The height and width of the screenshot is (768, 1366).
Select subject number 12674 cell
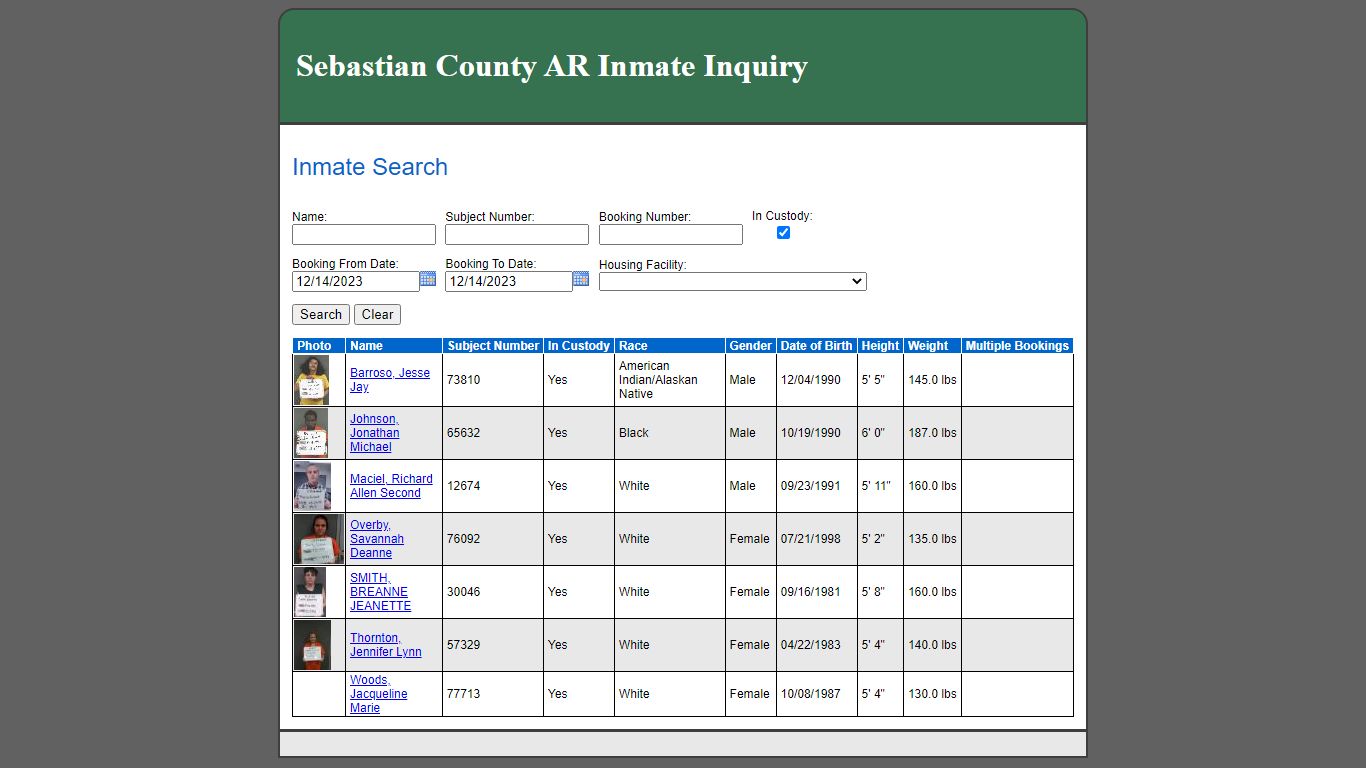[x=493, y=486]
